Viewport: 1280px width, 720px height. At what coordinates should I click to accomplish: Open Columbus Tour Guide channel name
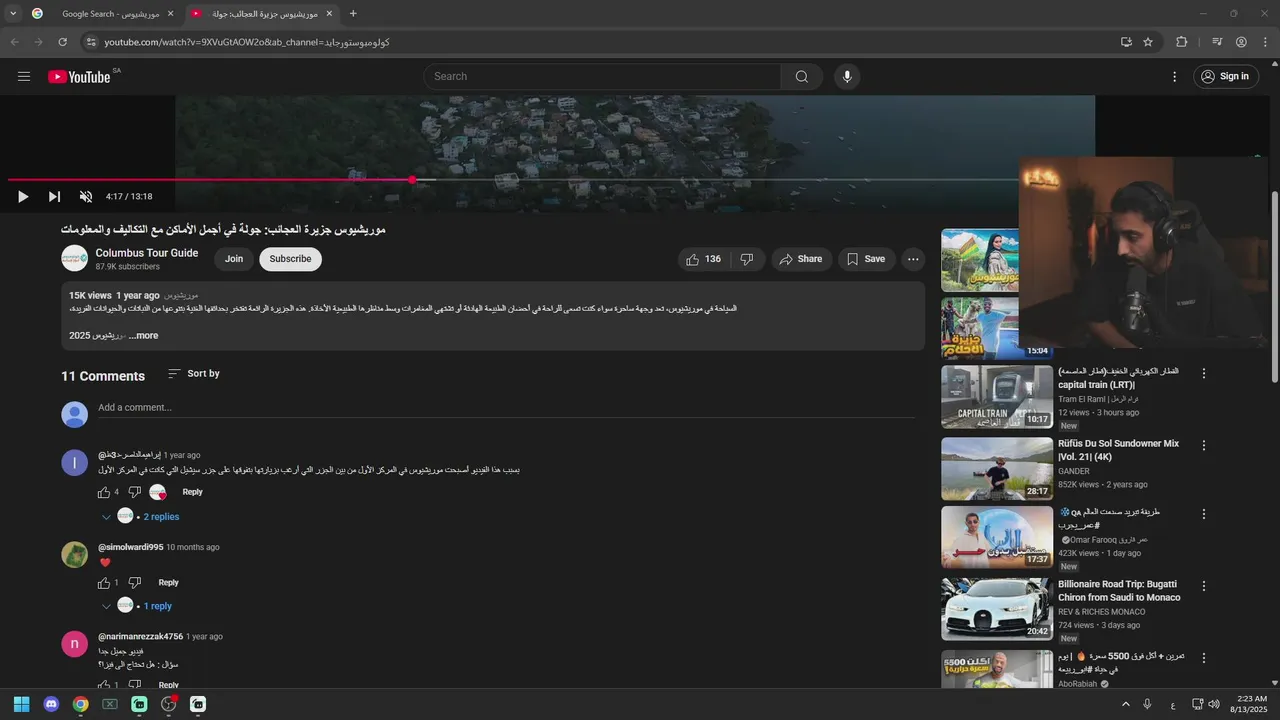point(147,253)
